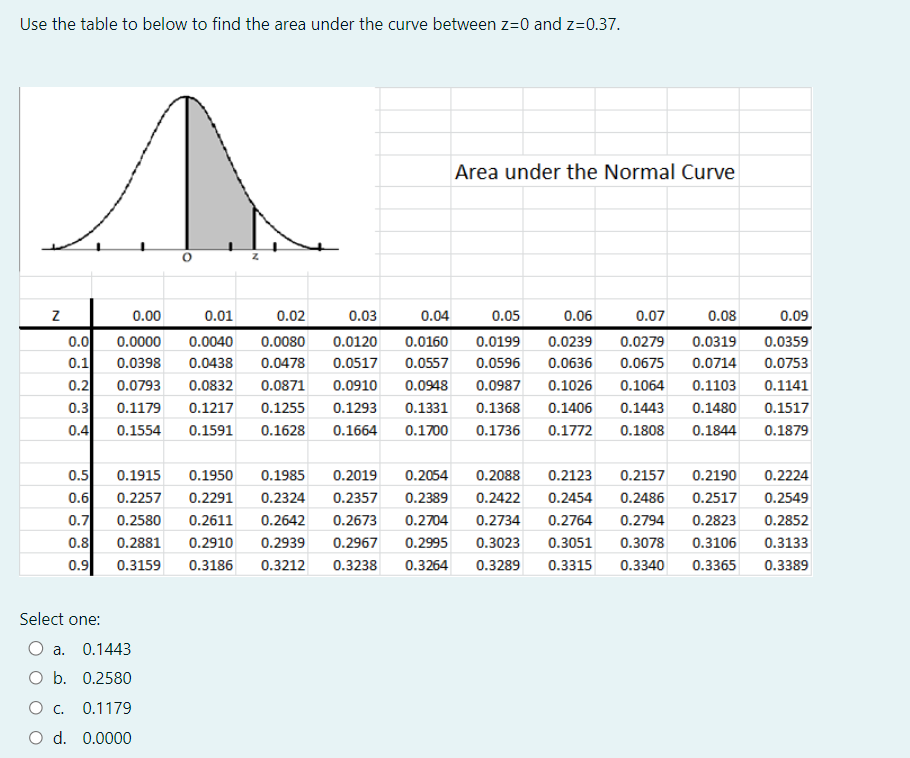
Task: Select radio button a. 0.1443
Action: (x=37, y=648)
